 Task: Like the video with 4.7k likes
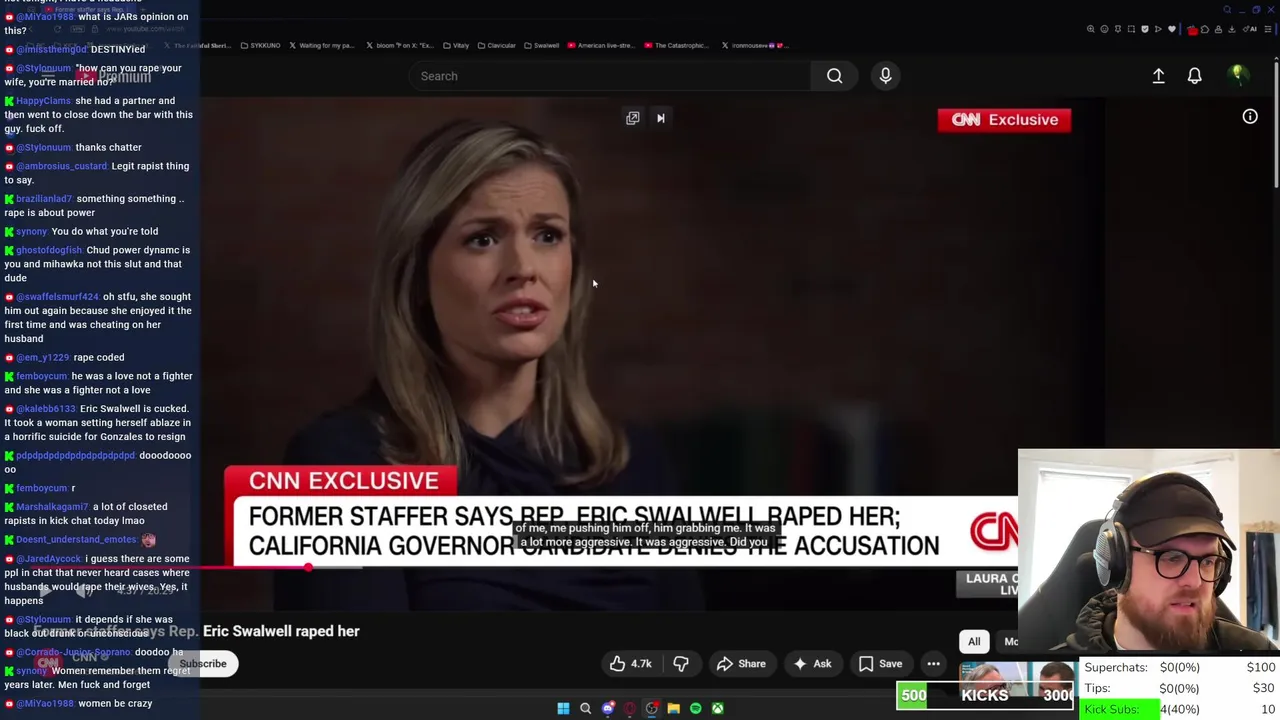[x=630, y=664]
